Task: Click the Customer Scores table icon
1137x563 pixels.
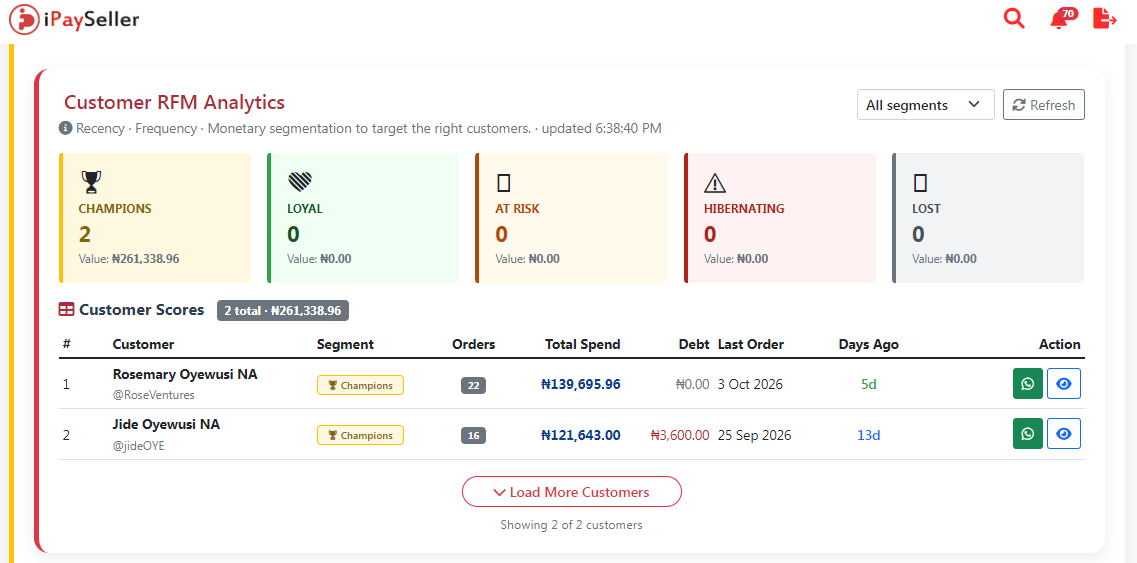Action: pos(66,310)
